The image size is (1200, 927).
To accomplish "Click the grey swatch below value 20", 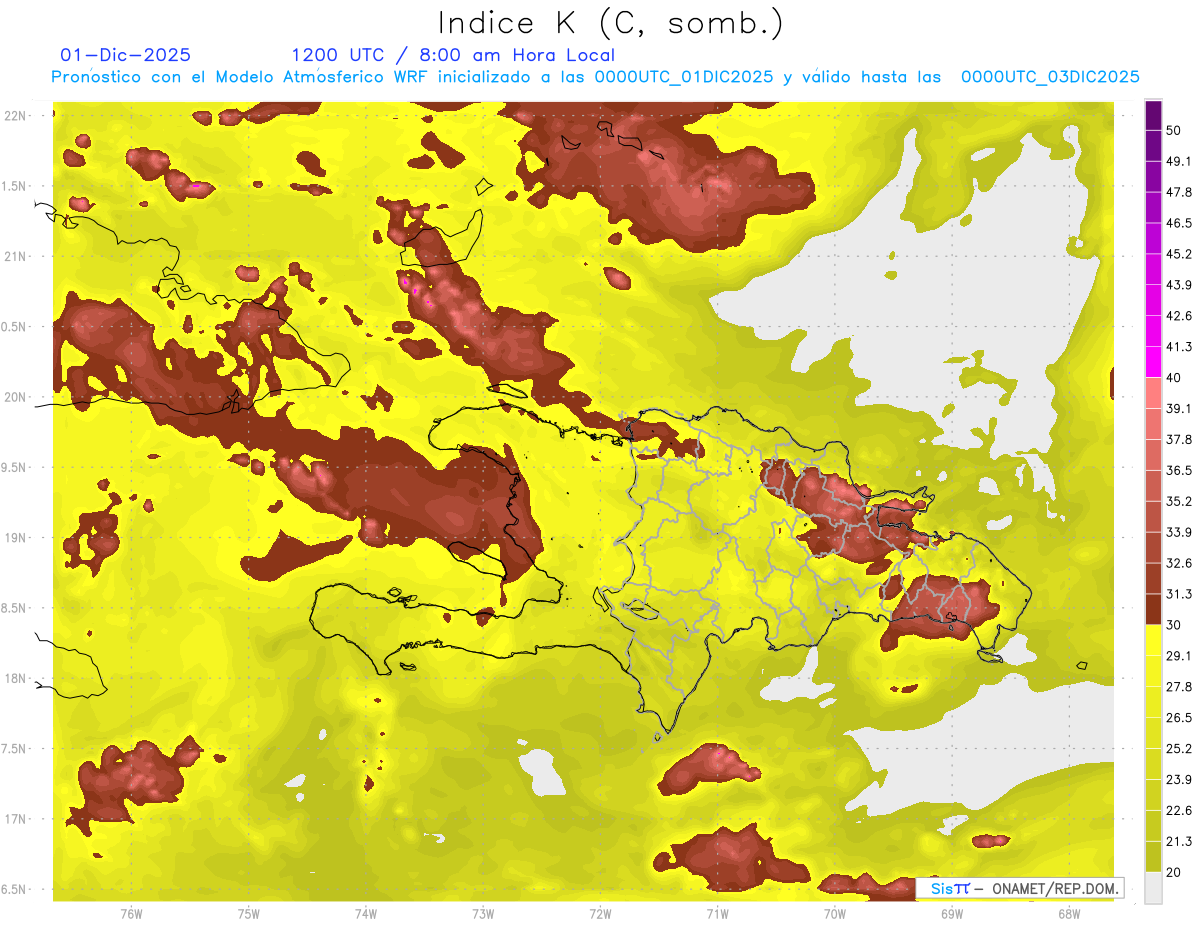I will click(1153, 887).
